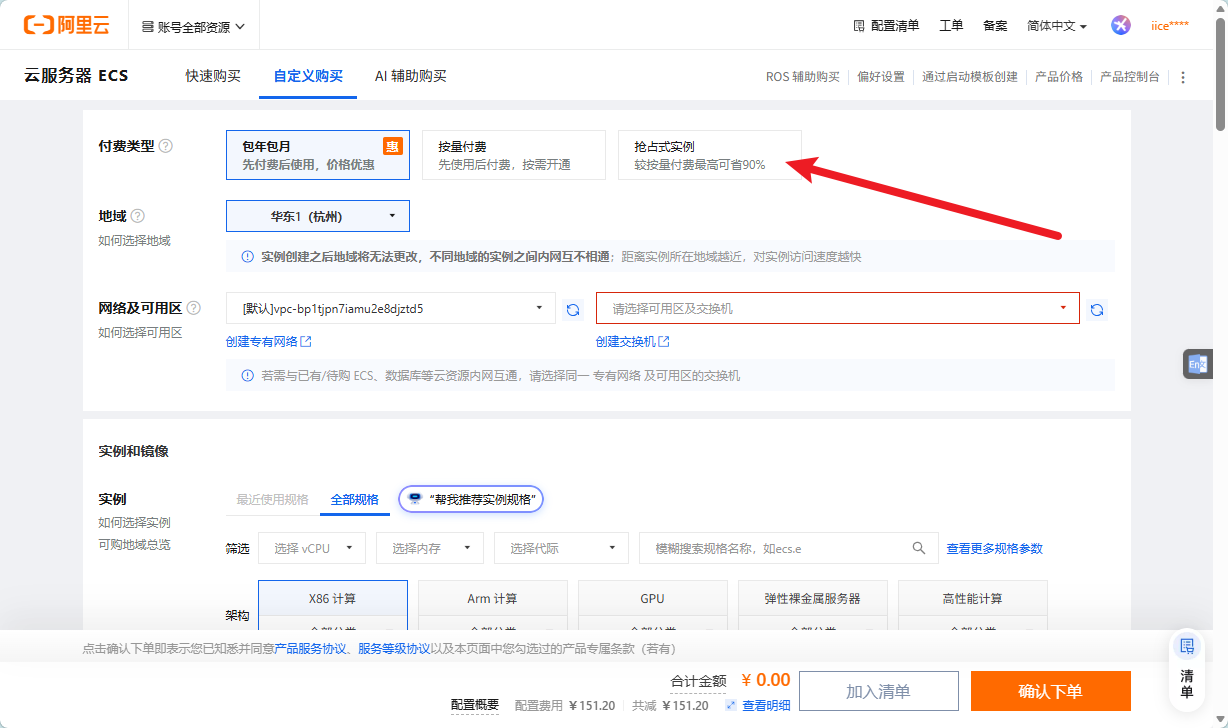Click the help icon beside 地域

pos(138,216)
